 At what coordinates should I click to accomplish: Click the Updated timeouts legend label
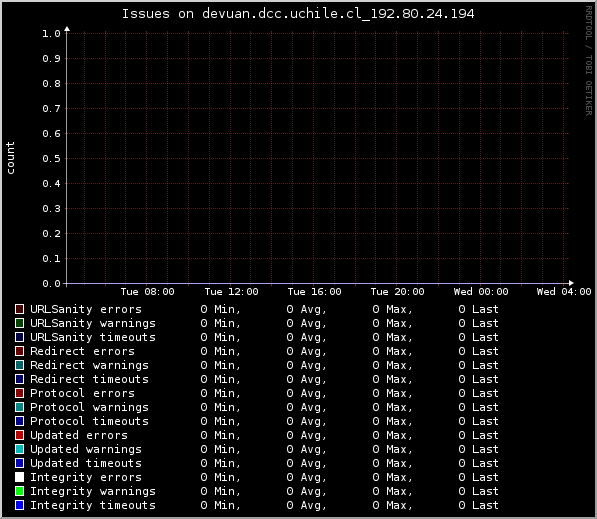[86, 463]
